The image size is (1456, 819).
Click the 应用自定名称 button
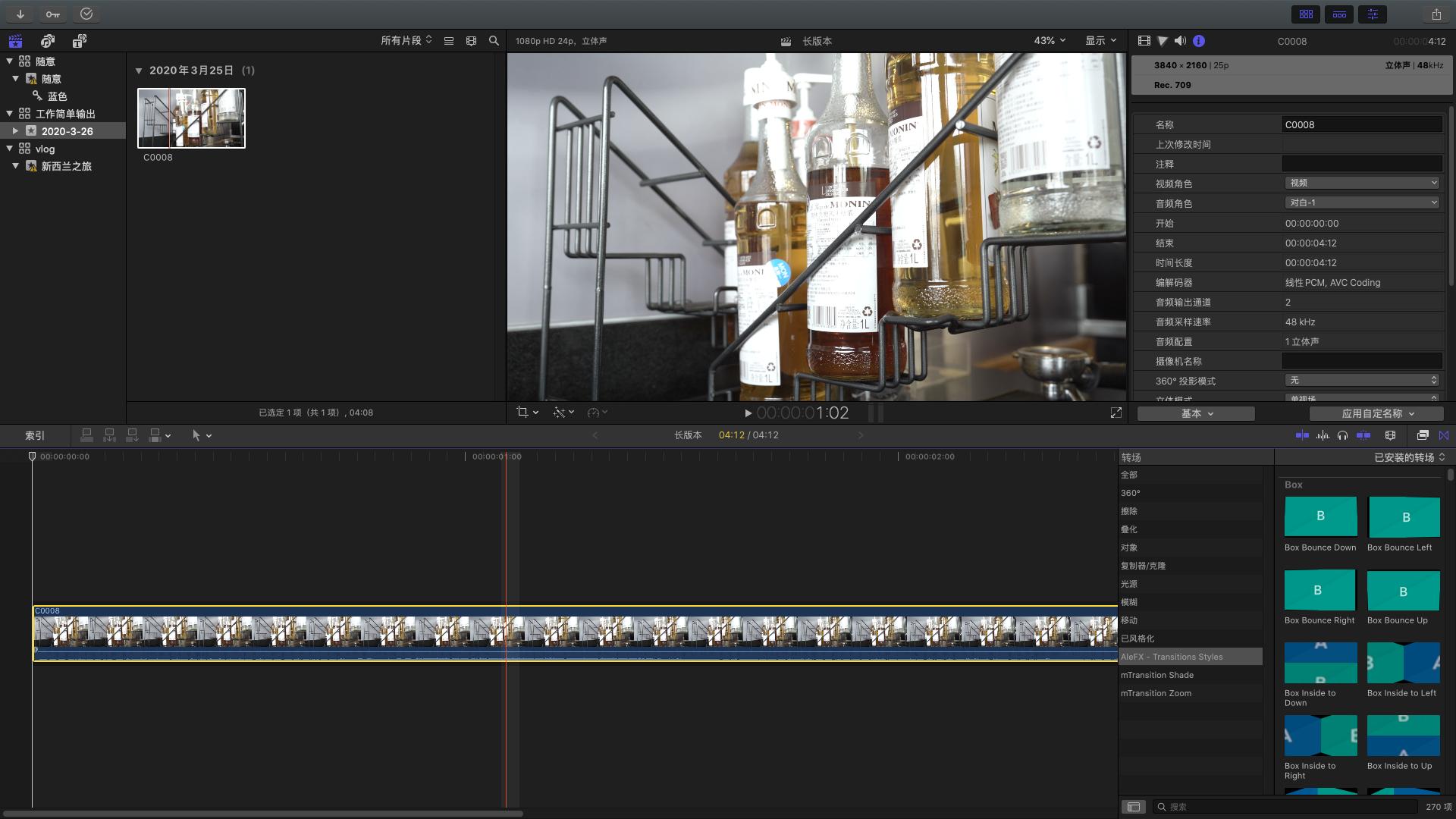coord(1376,413)
